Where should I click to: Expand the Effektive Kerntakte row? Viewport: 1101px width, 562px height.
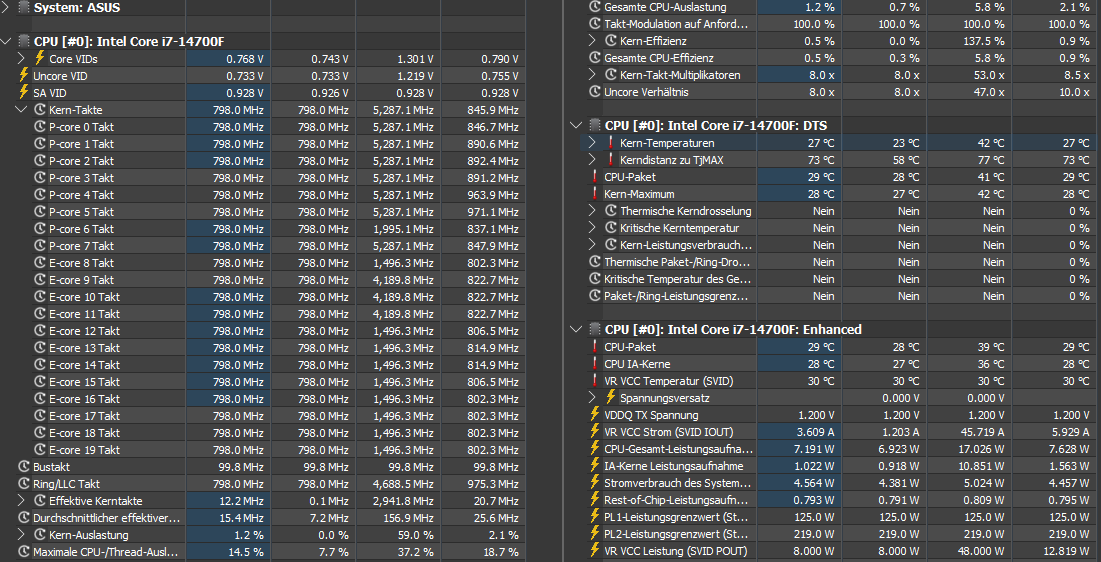pyautogui.click(x=21, y=501)
